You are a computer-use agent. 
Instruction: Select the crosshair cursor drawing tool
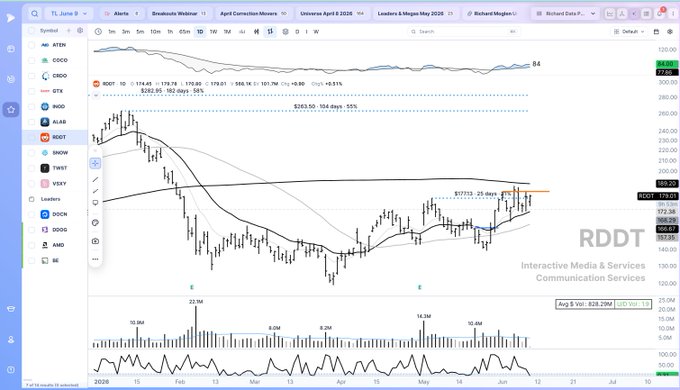(95, 163)
